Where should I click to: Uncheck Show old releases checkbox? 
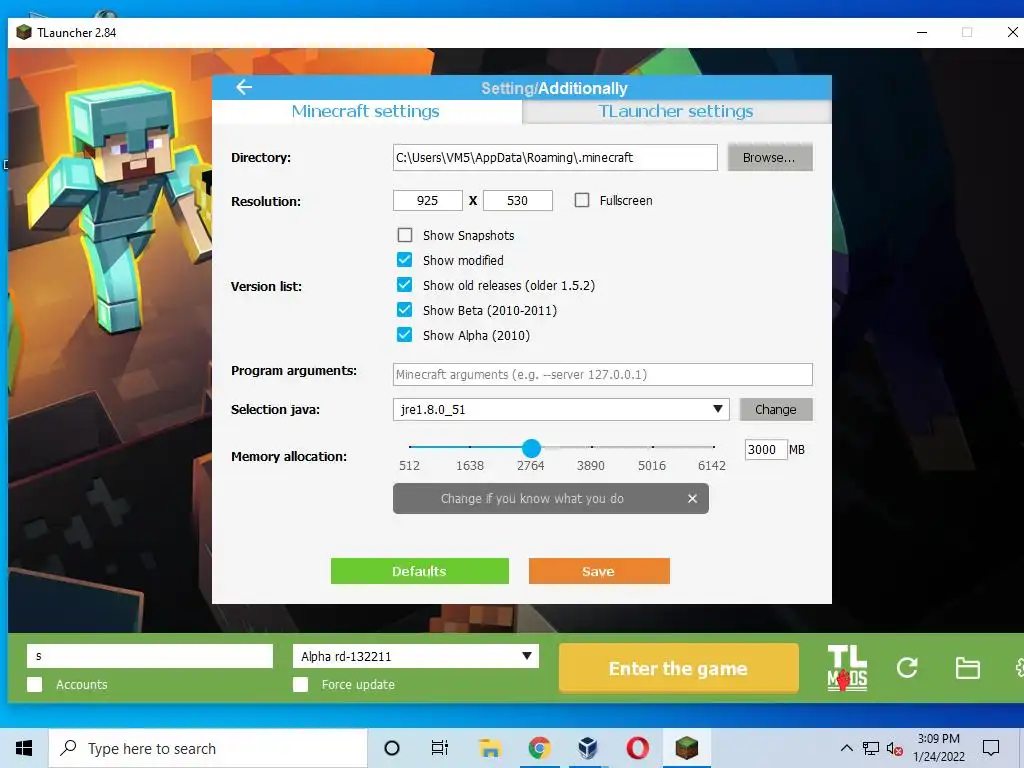pos(405,285)
